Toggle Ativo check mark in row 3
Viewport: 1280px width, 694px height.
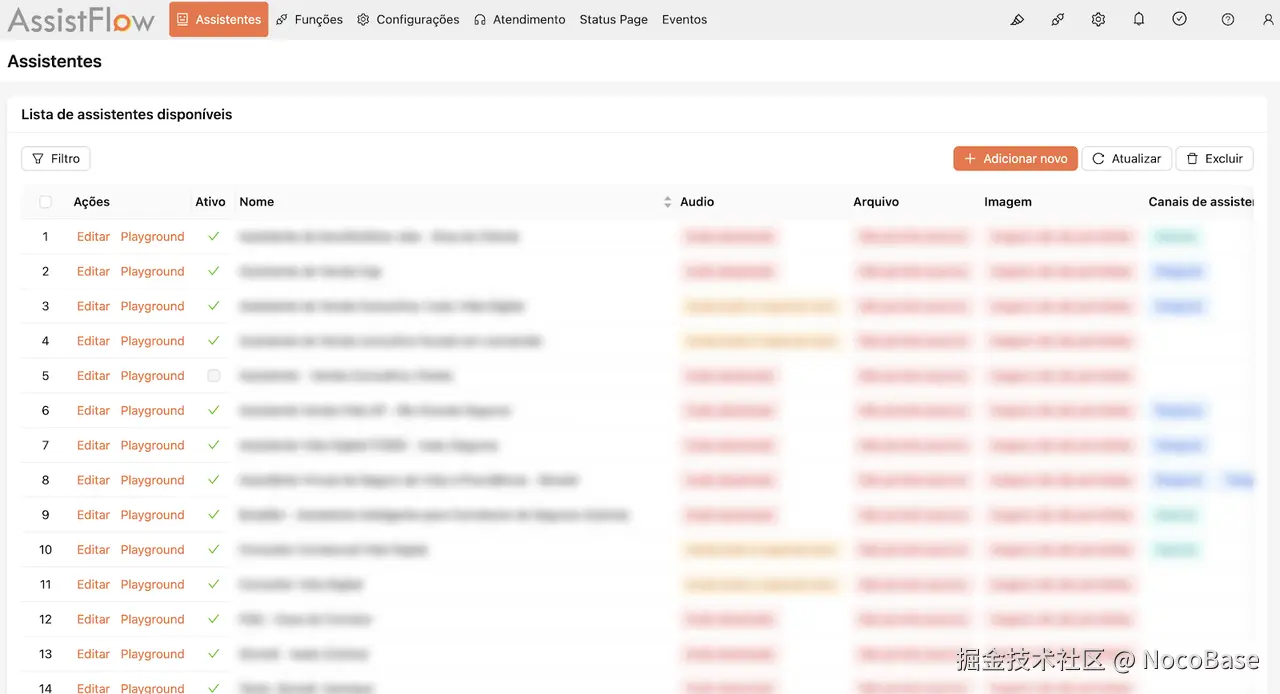[x=213, y=306]
